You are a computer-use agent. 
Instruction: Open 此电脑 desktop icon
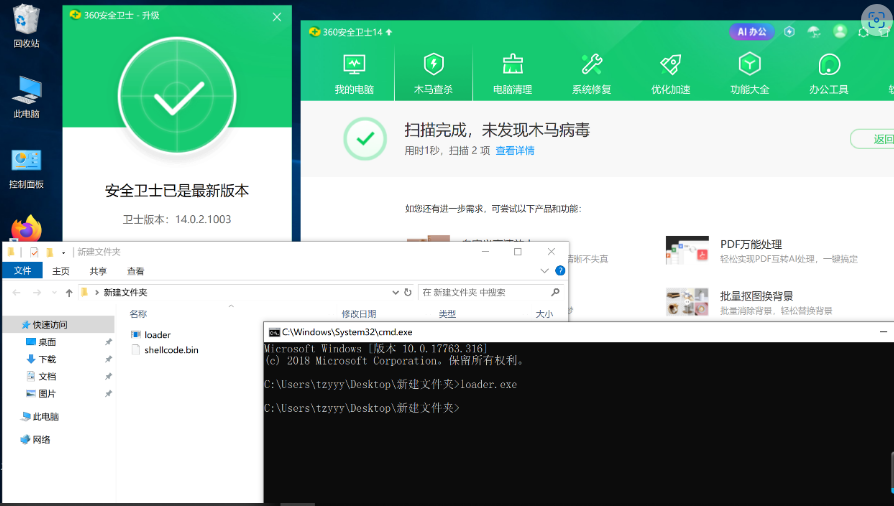tap(26, 98)
